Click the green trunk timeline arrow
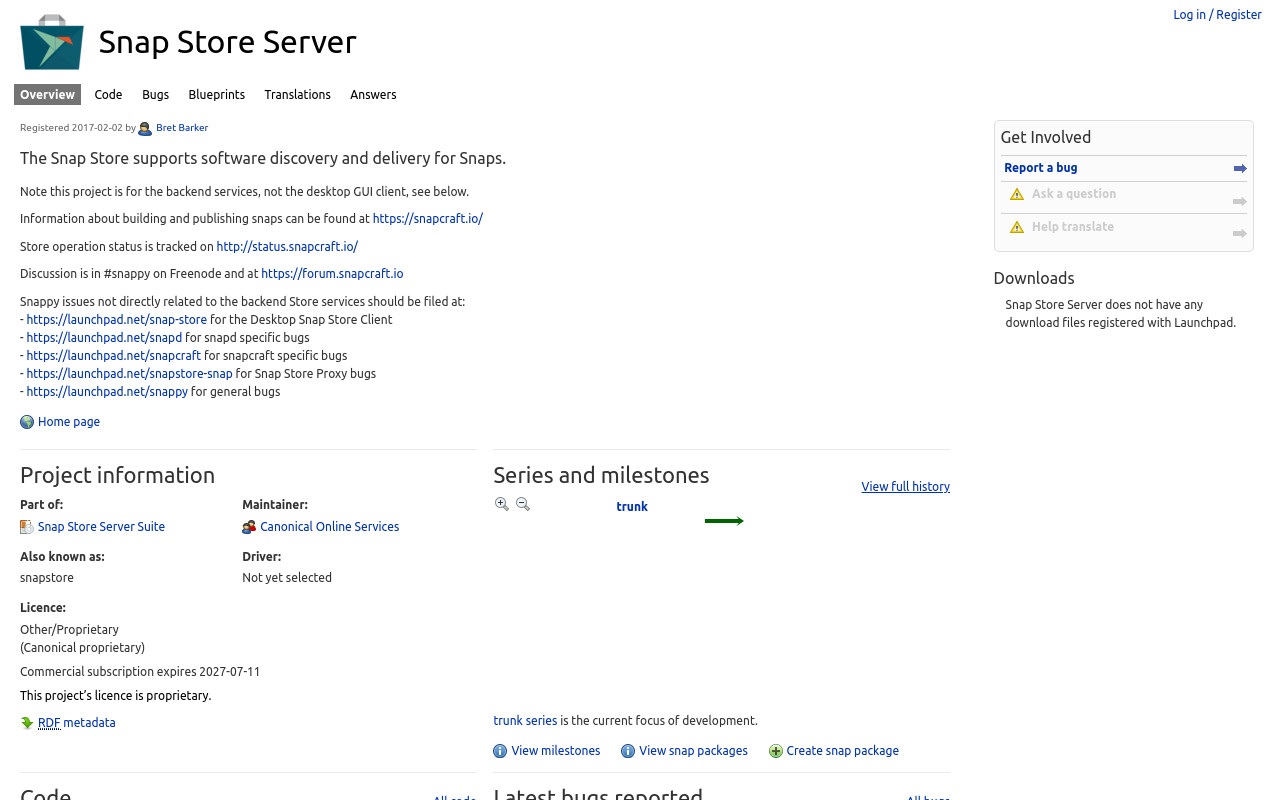This screenshot has width=1280, height=800. tap(724, 521)
